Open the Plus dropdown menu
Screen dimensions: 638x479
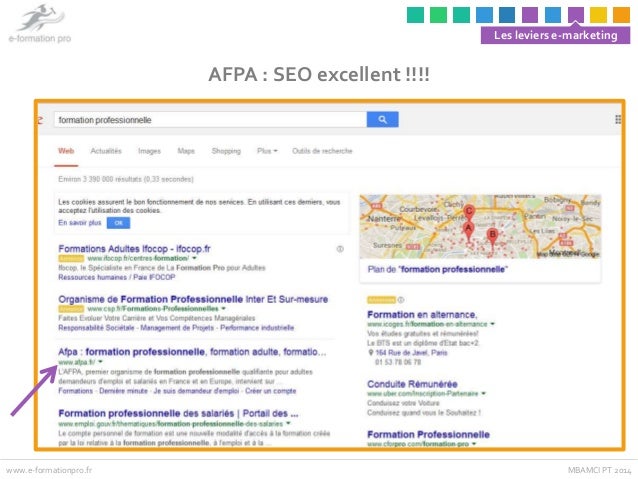click(267, 151)
